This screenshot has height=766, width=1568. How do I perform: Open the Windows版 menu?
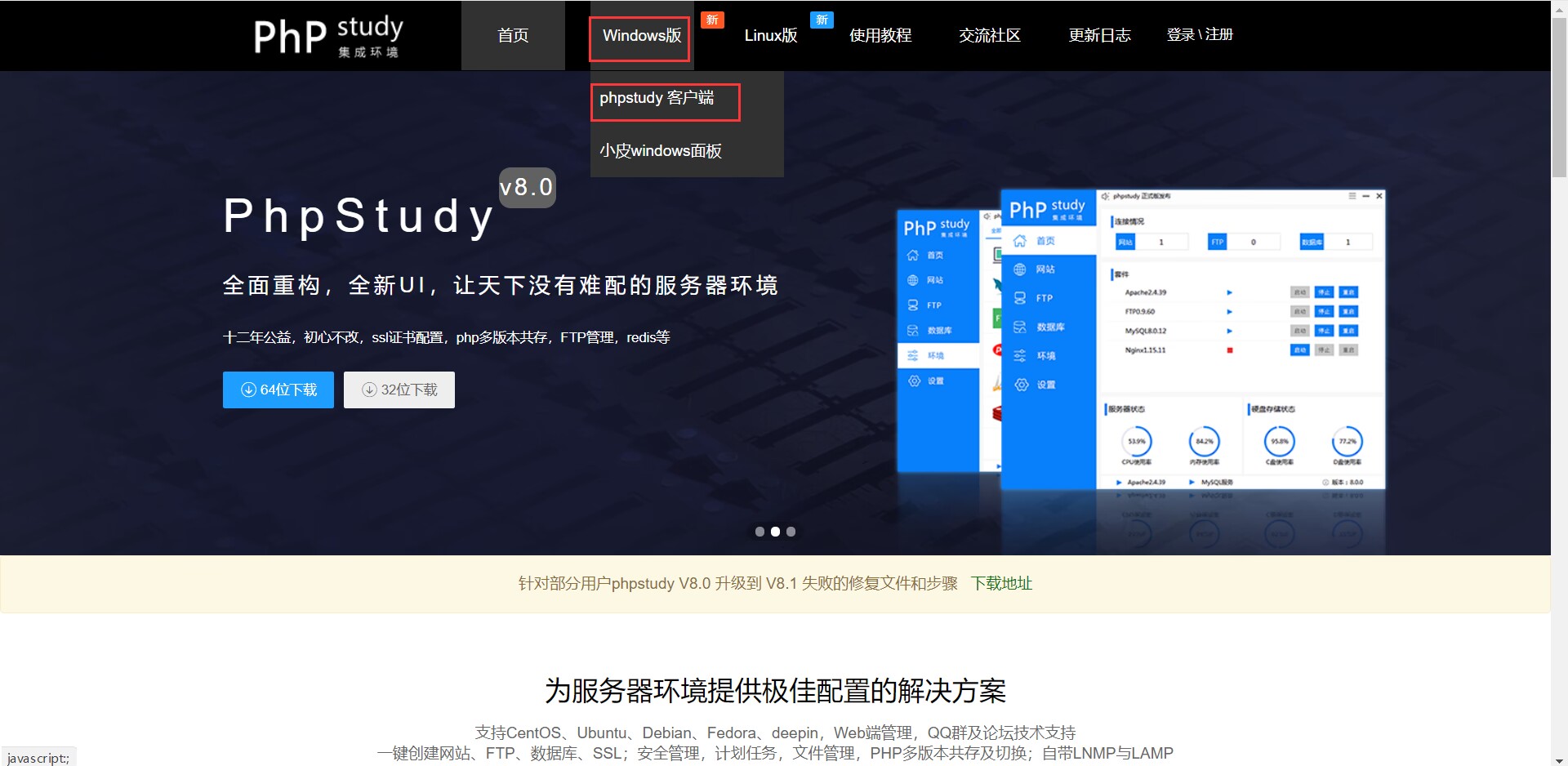pos(642,35)
